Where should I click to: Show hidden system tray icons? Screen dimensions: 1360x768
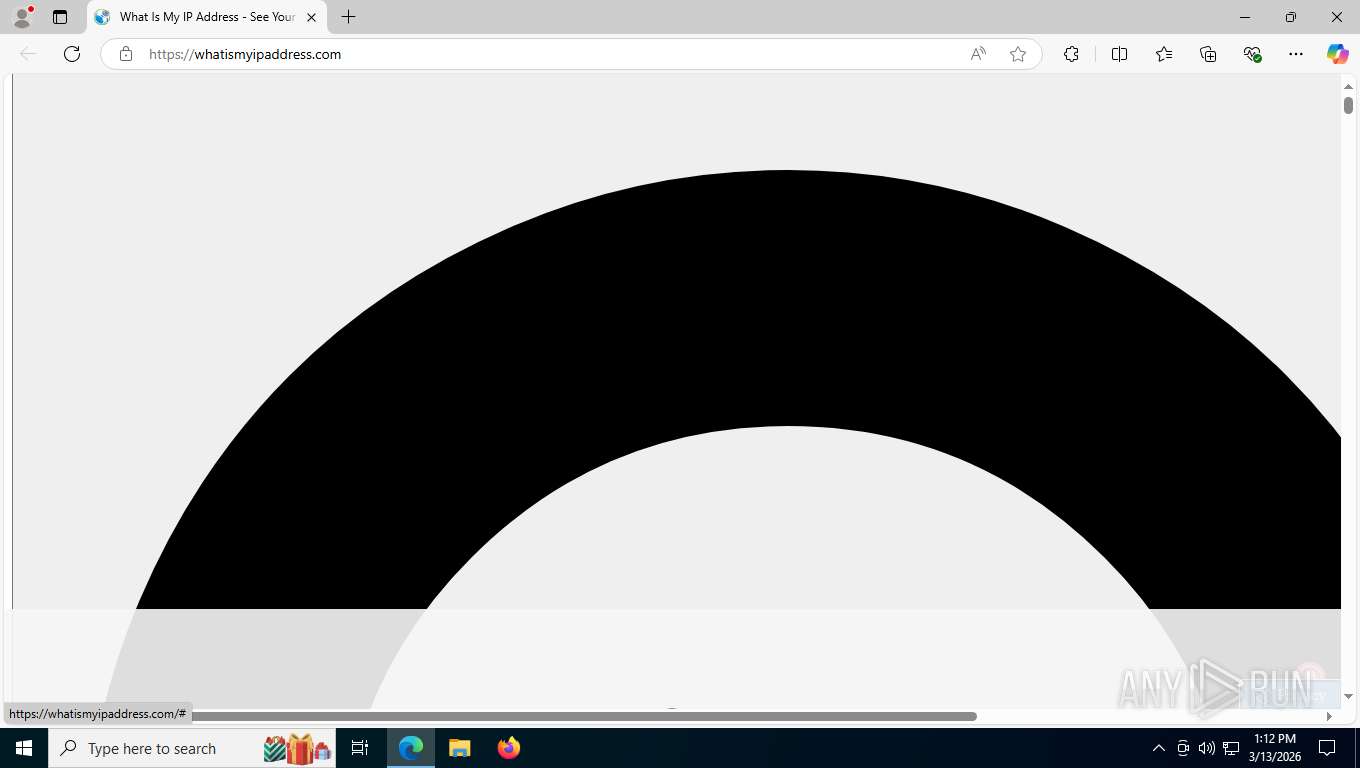pyautogui.click(x=1159, y=748)
